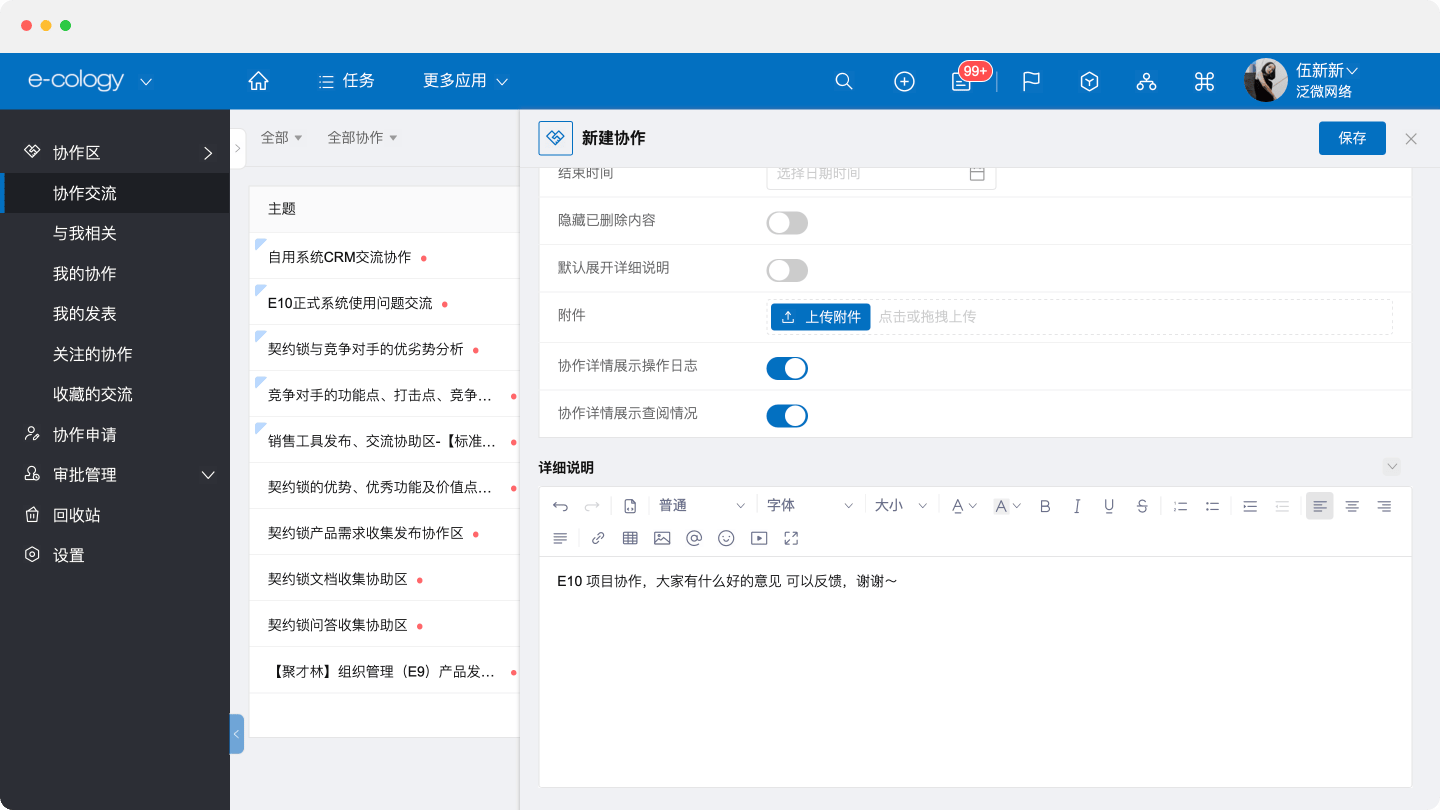The image size is (1440, 810).
Task: Open the text background color picker
Action: pos(1006,506)
